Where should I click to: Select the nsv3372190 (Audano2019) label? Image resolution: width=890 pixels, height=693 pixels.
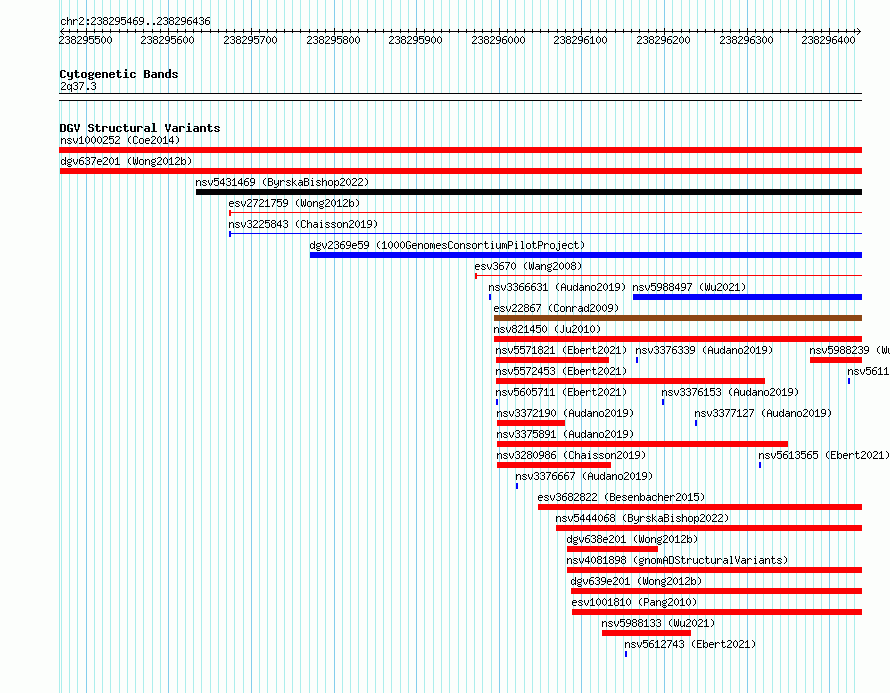click(565, 413)
